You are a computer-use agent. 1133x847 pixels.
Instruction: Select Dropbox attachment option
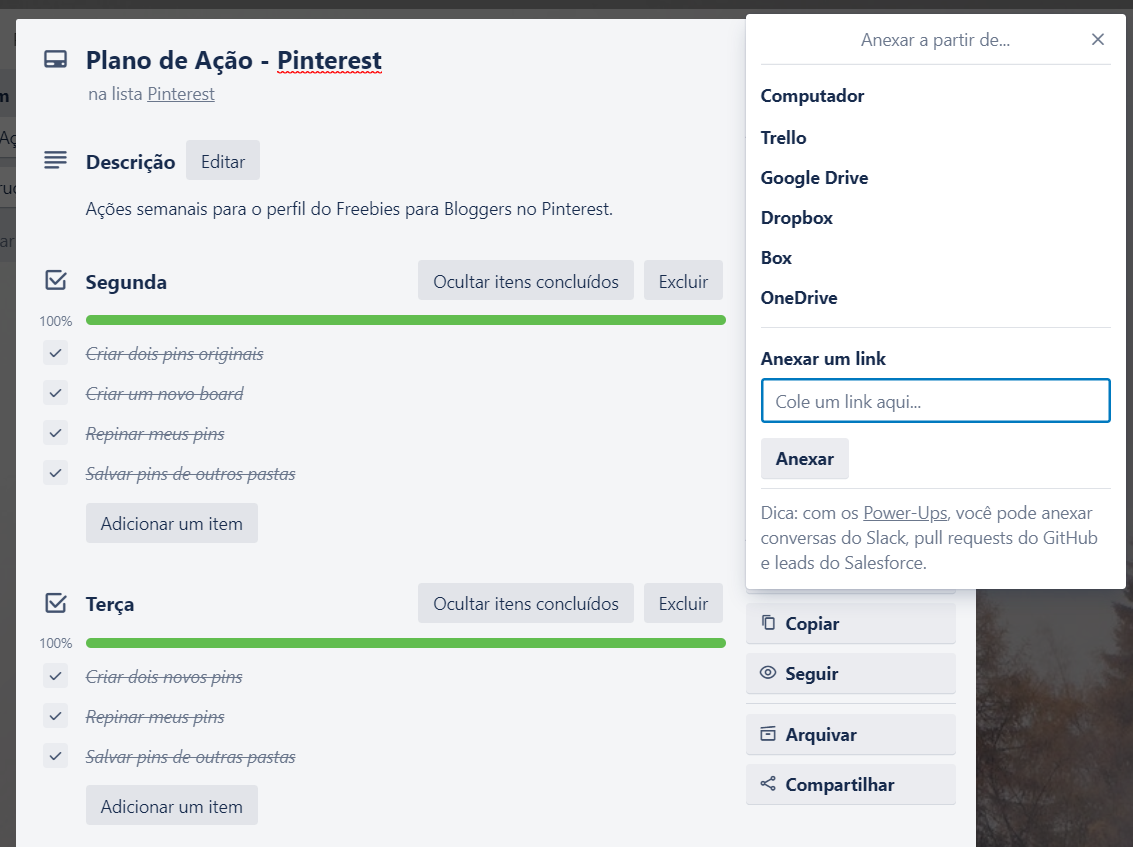[796, 218]
